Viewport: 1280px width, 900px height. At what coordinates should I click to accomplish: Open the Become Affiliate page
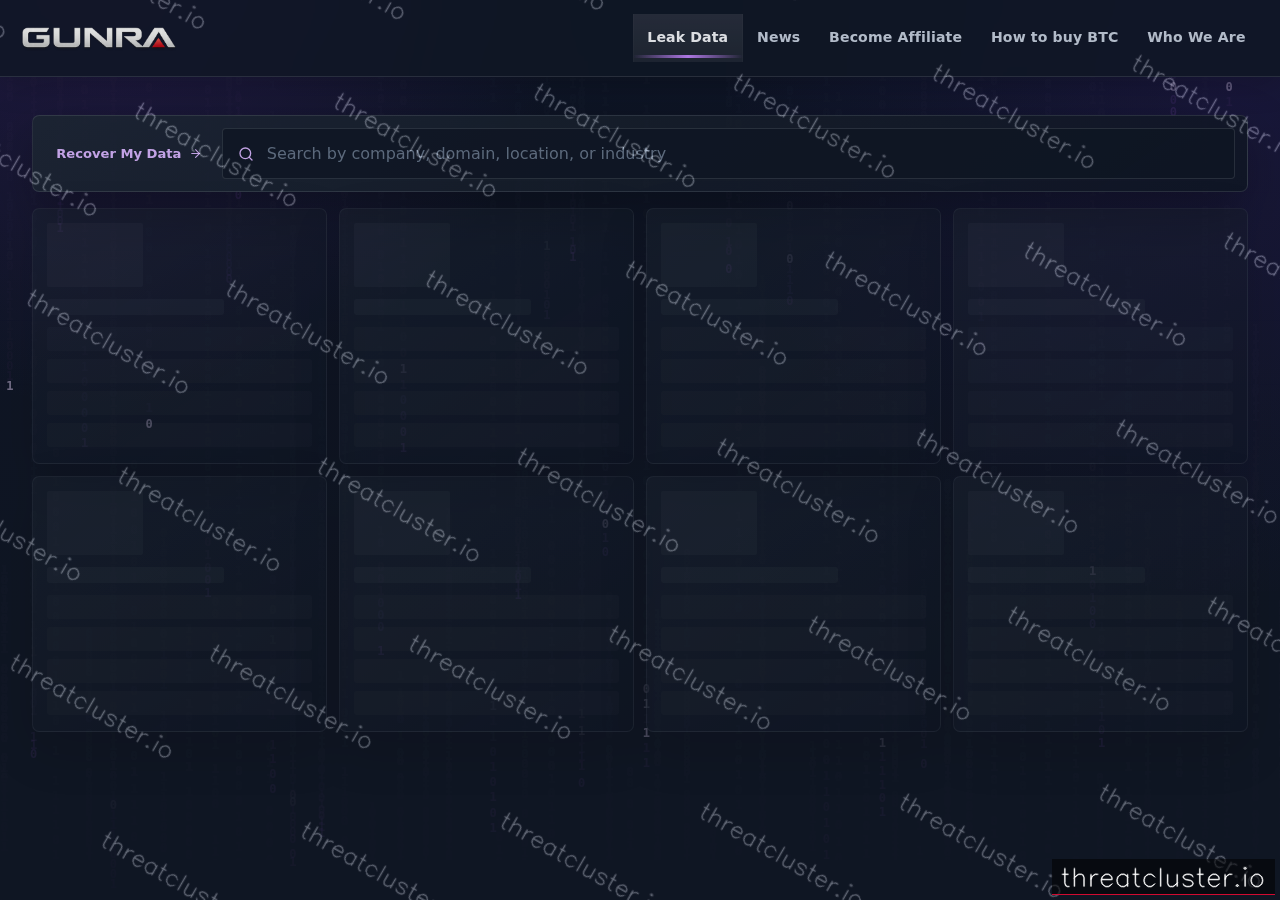[x=895, y=37]
